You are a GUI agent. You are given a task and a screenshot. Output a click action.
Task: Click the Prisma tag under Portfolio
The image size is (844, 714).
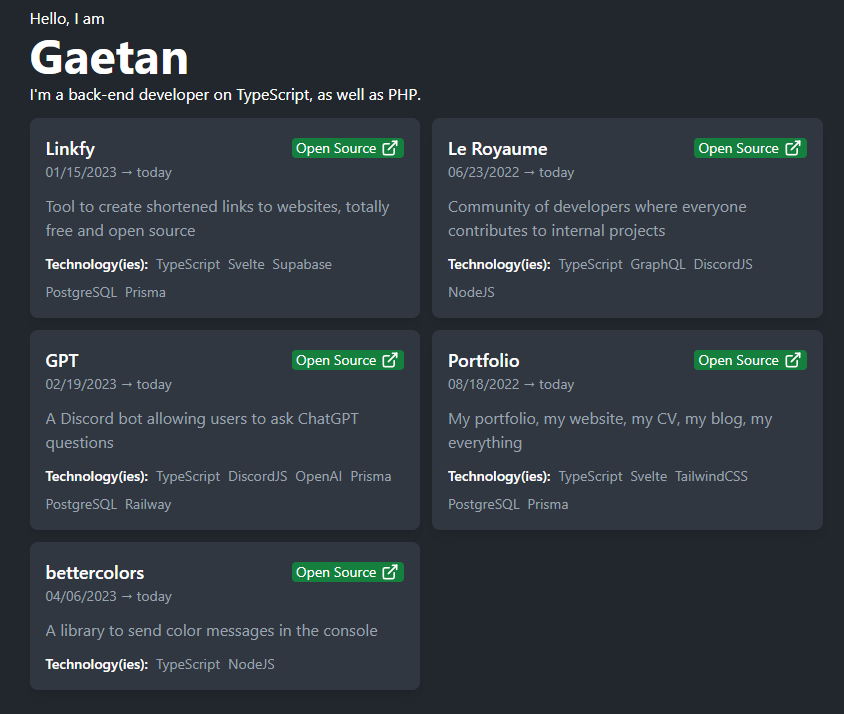pos(547,503)
